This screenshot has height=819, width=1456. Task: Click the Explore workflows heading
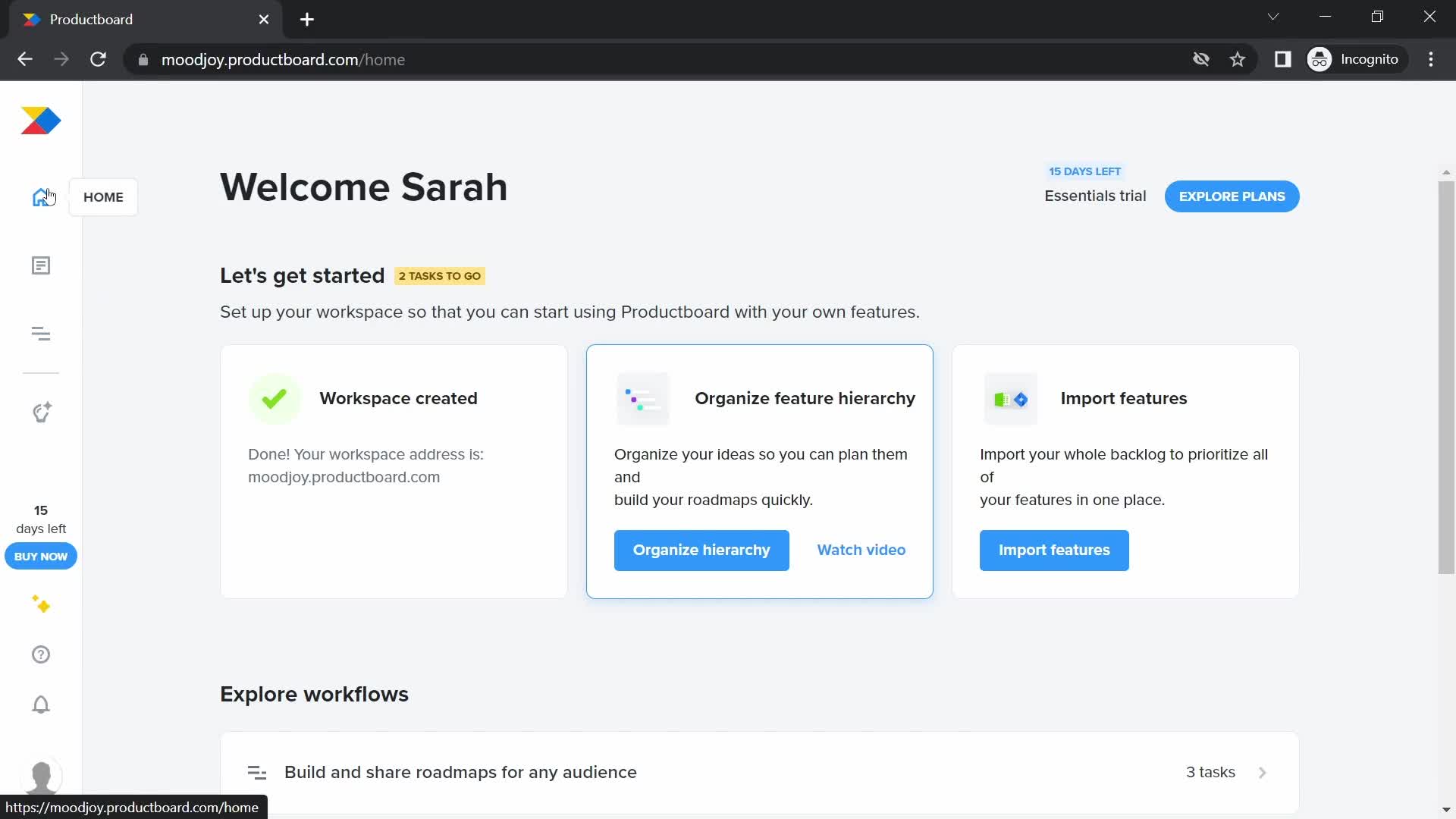[314, 695]
